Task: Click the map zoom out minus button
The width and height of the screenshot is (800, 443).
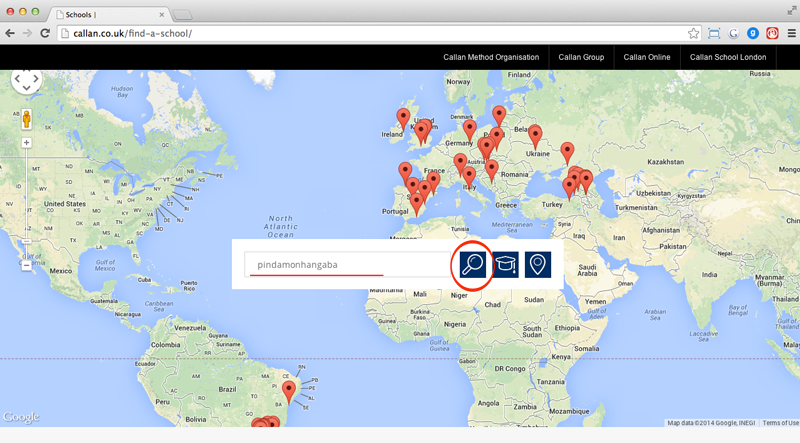Action: click(27, 265)
